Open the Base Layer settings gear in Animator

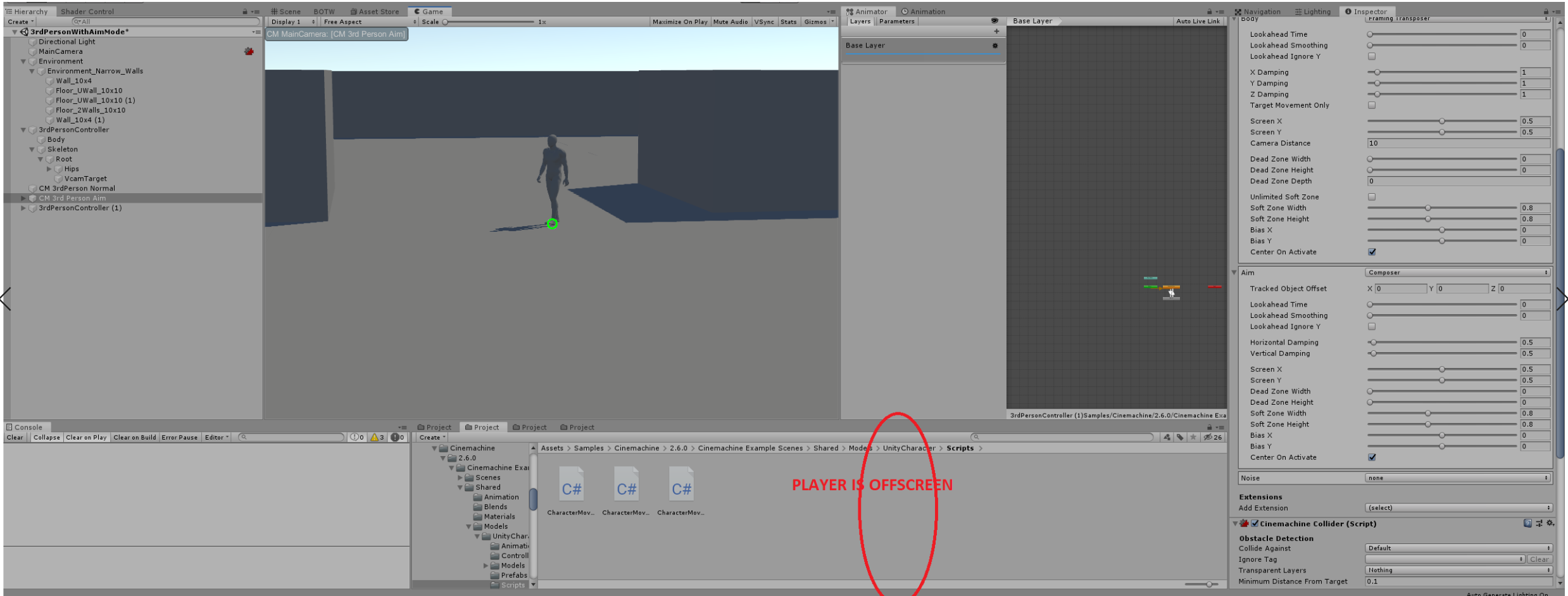tap(995, 45)
